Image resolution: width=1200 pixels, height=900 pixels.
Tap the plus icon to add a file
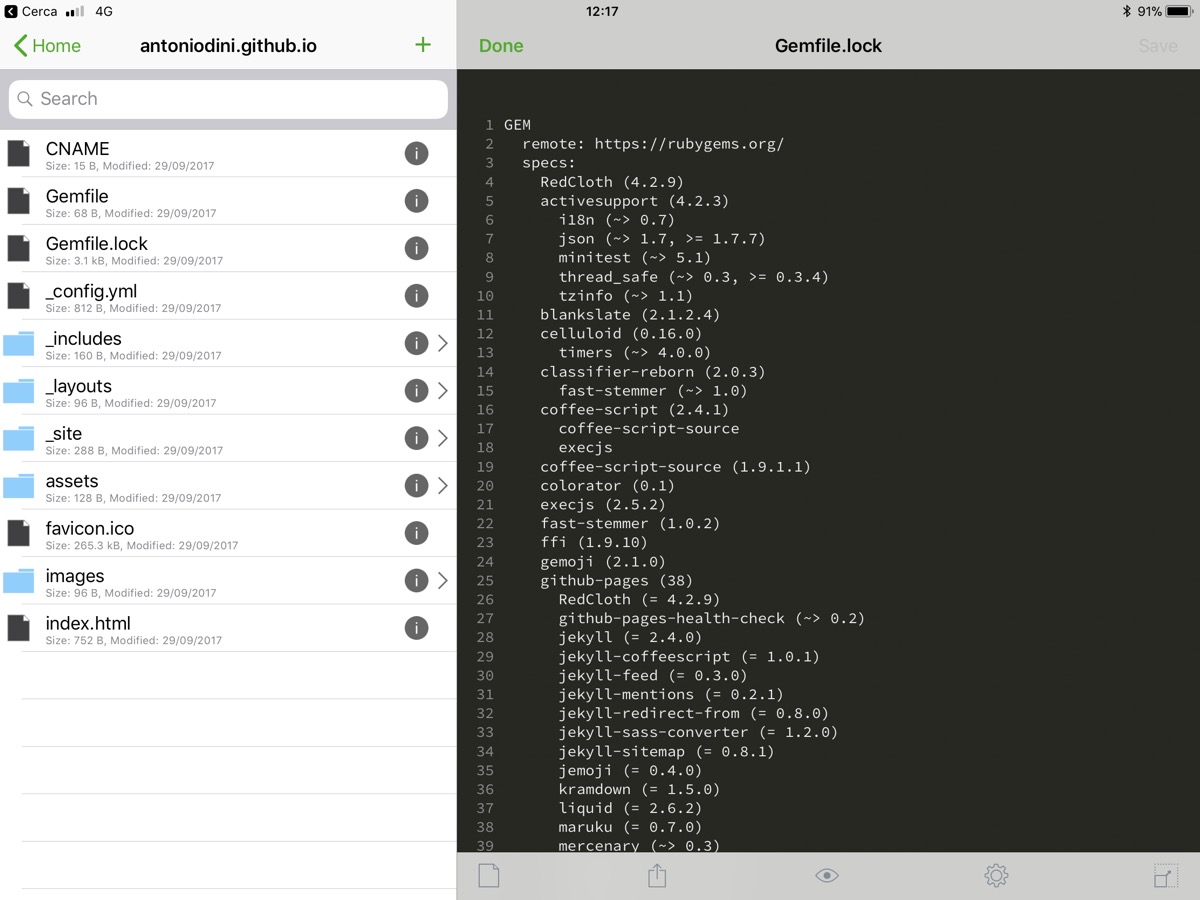(x=423, y=45)
